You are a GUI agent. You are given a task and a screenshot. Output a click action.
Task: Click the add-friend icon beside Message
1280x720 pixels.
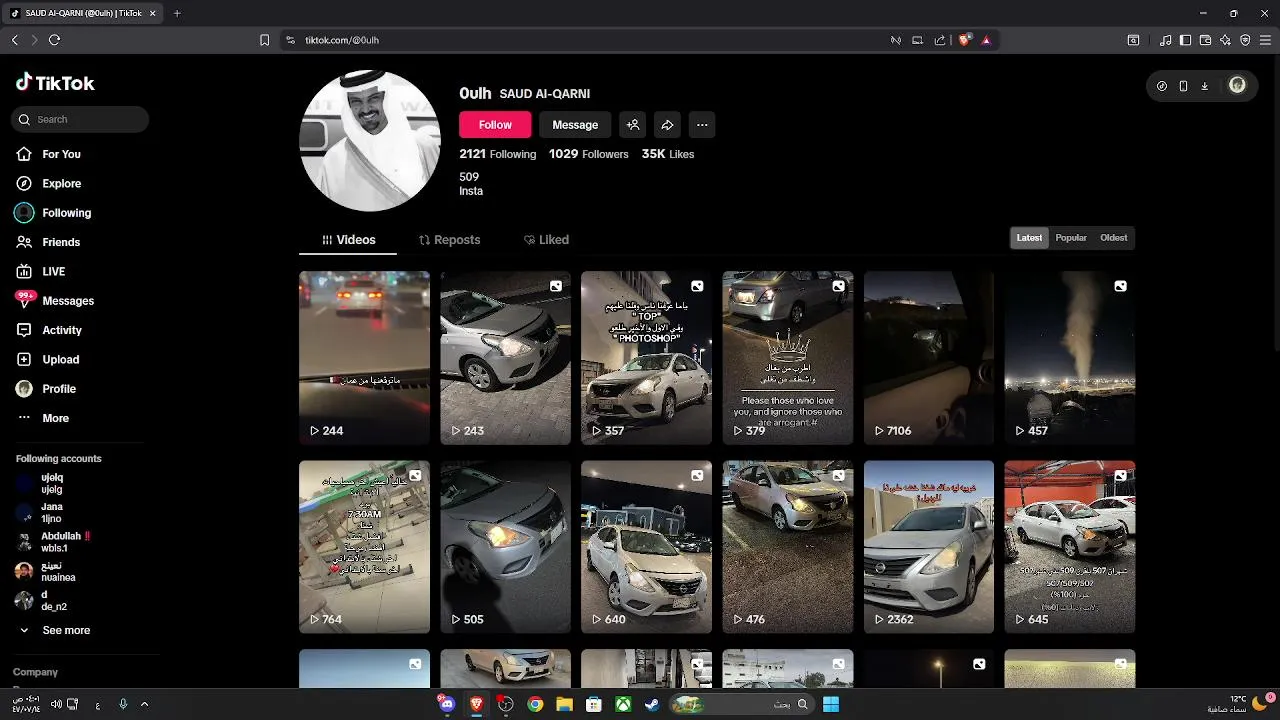click(x=632, y=125)
